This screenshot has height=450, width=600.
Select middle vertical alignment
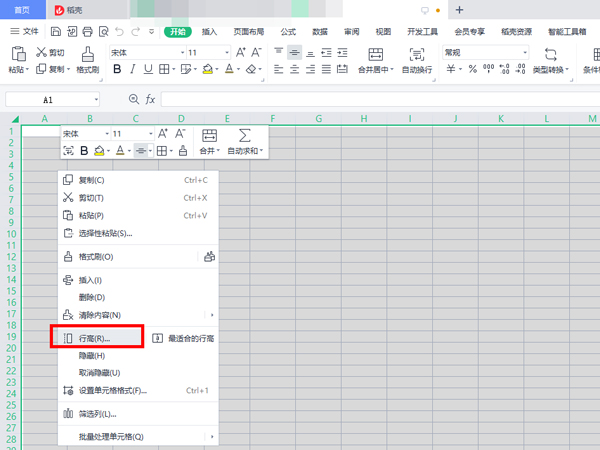[294, 52]
